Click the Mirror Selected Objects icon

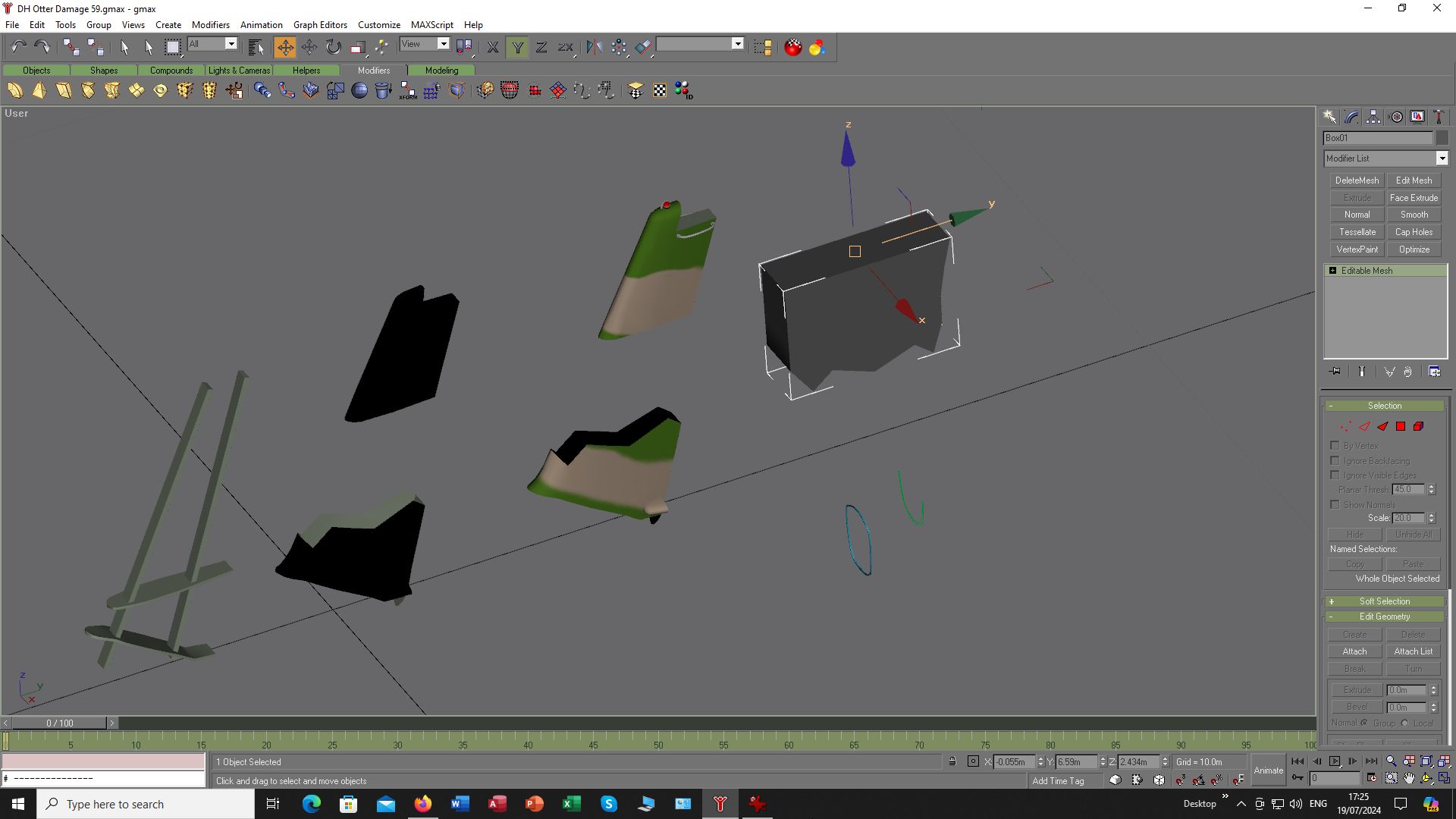[x=594, y=47]
